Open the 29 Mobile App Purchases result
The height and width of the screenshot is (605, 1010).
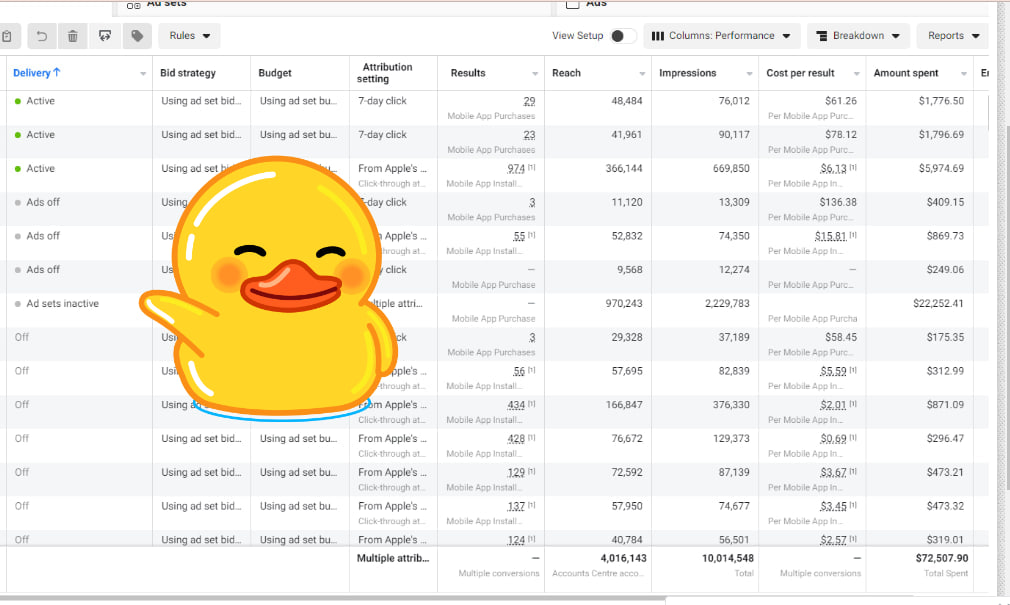point(529,101)
